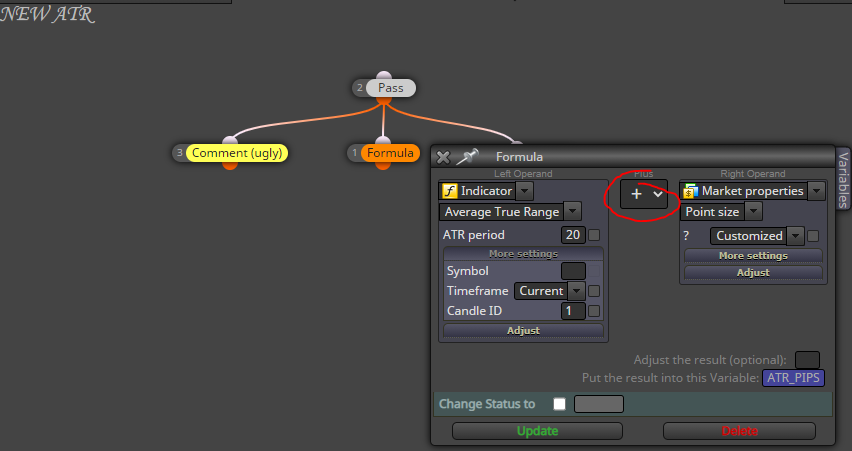Click the Symbol input field

click(x=573, y=271)
